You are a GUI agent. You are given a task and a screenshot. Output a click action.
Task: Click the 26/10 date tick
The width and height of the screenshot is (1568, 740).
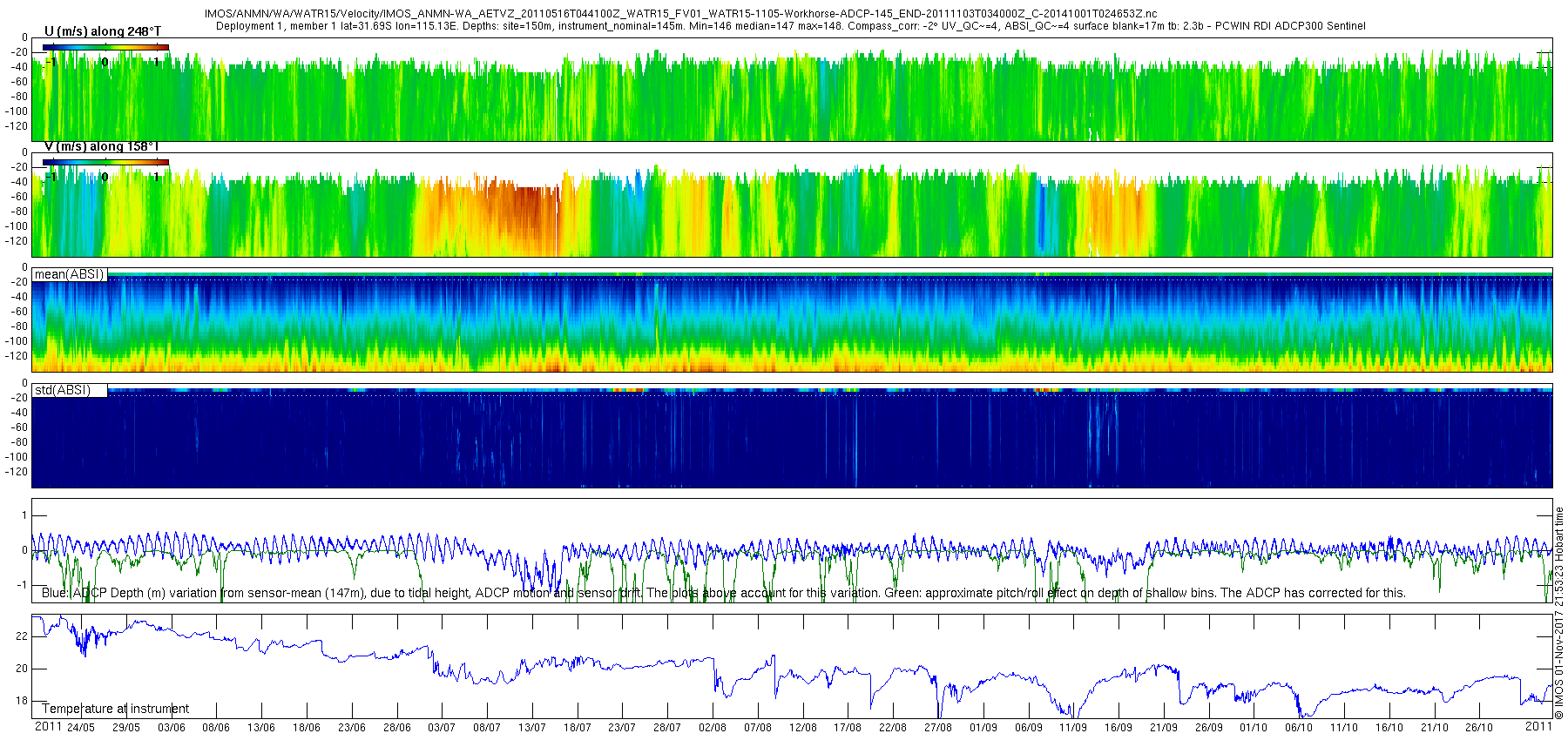click(x=1479, y=728)
